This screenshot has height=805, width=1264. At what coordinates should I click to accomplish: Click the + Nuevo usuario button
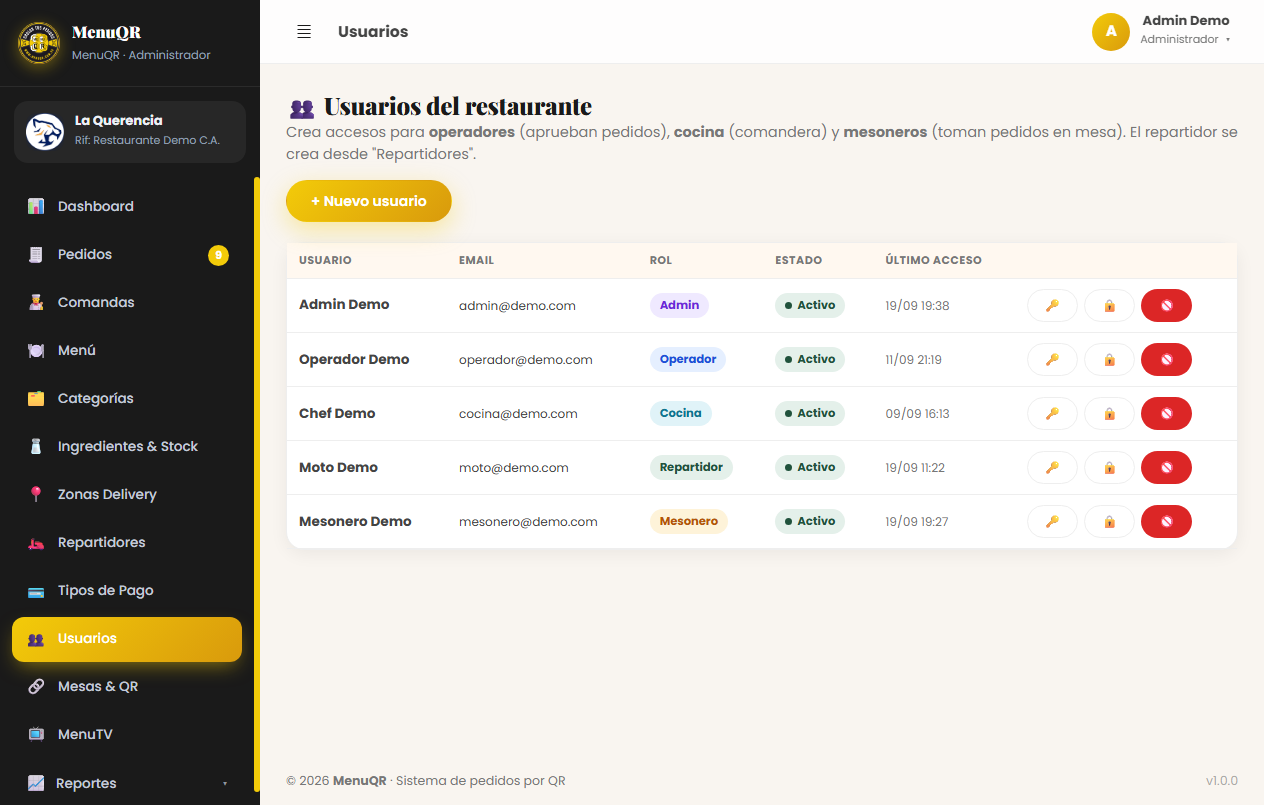point(369,201)
